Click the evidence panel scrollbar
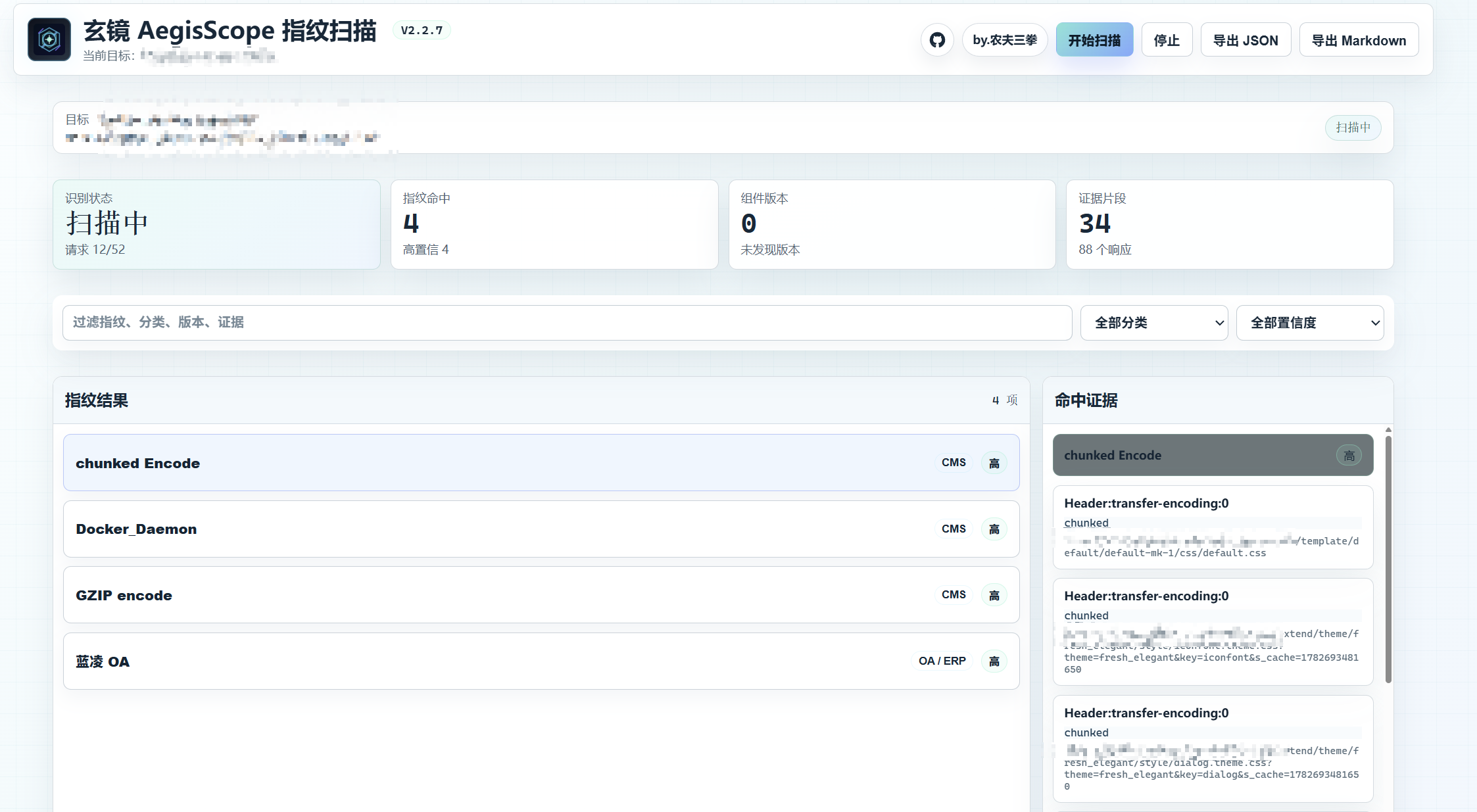 [x=1388, y=560]
